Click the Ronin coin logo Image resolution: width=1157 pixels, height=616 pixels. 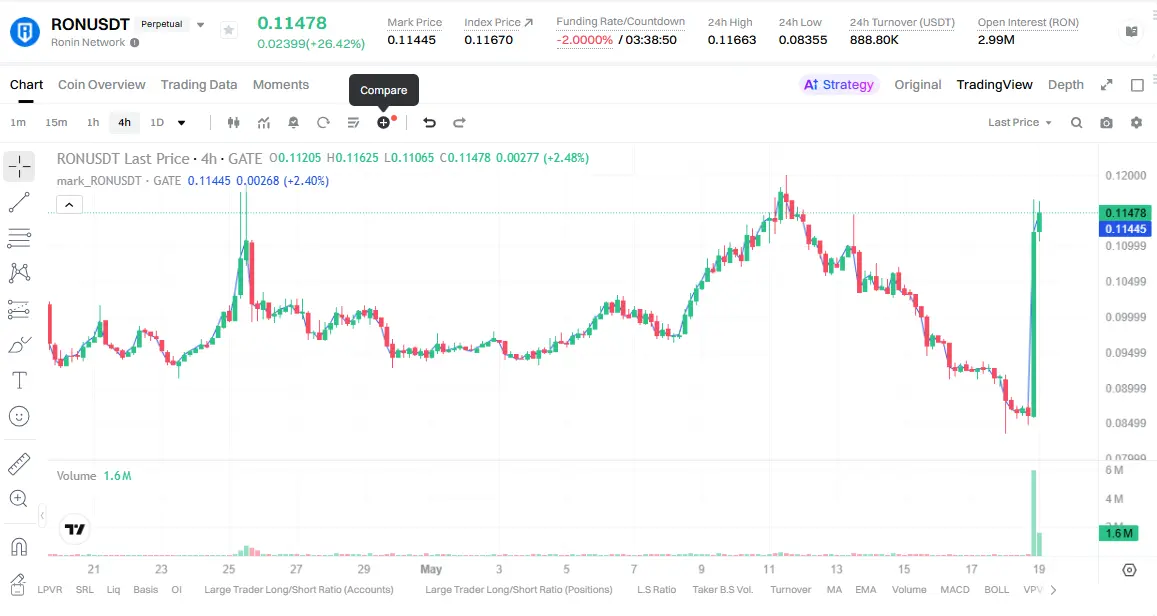[x=24, y=32]
